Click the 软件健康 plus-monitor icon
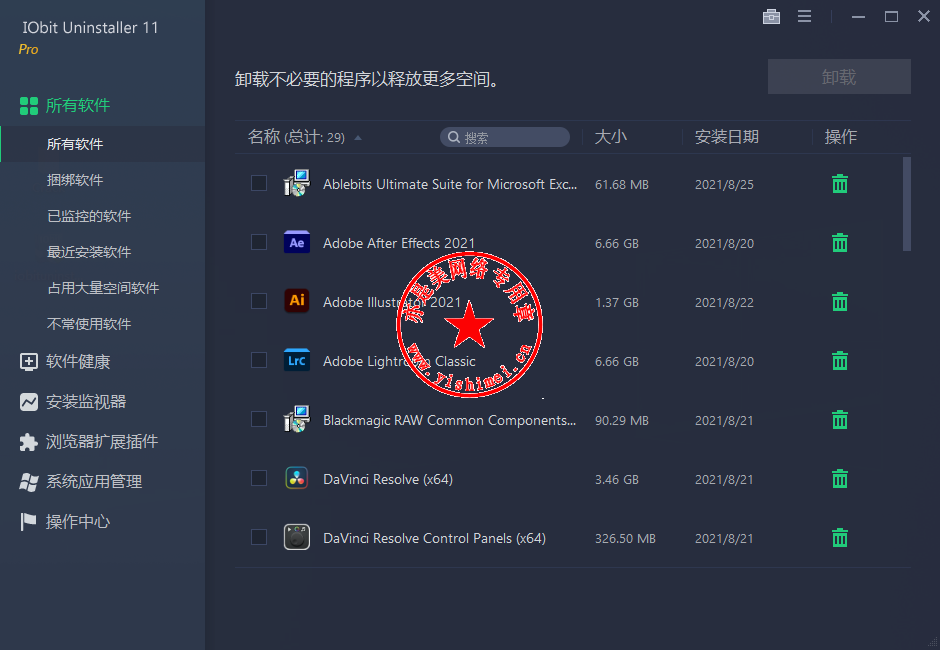 [x=29, y=362]
